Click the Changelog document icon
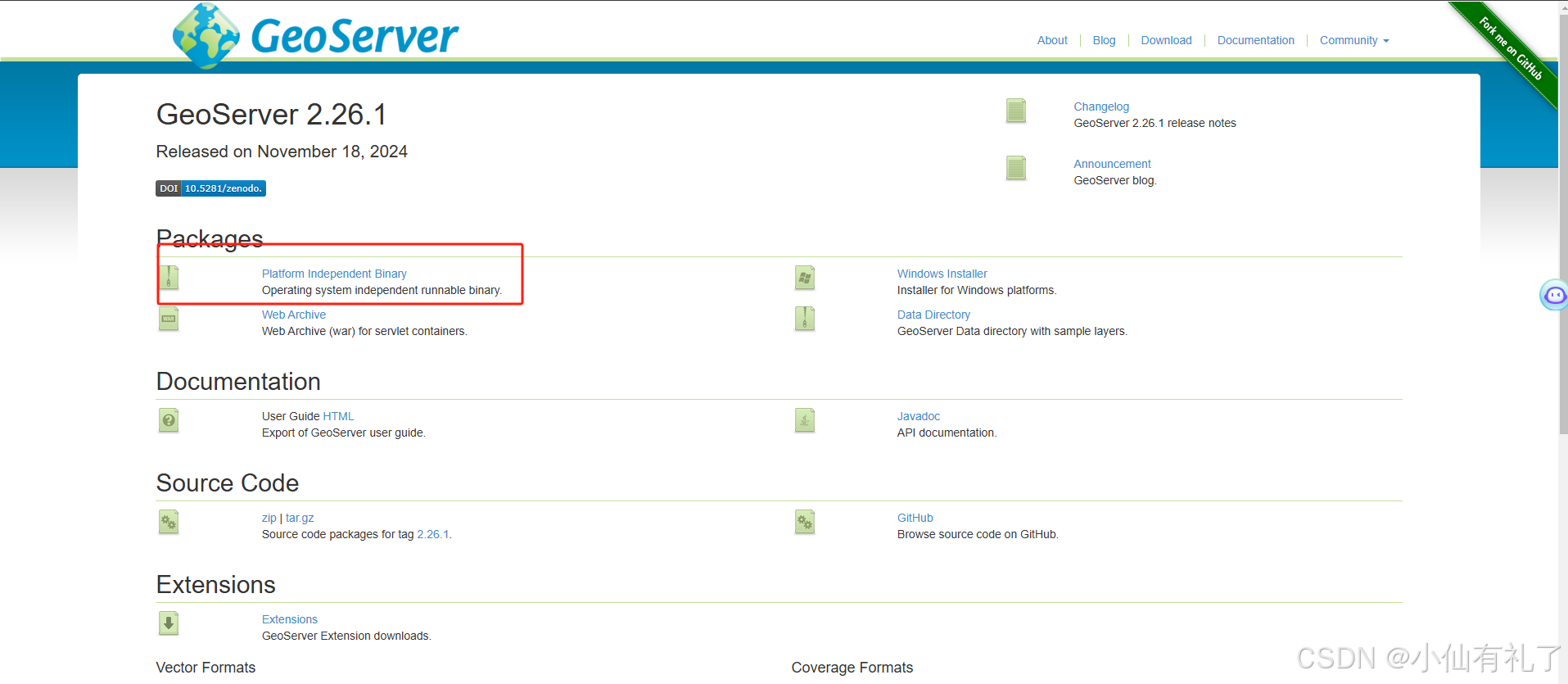Screen dimensions: 1568x684 click(x=1016, y=111)
